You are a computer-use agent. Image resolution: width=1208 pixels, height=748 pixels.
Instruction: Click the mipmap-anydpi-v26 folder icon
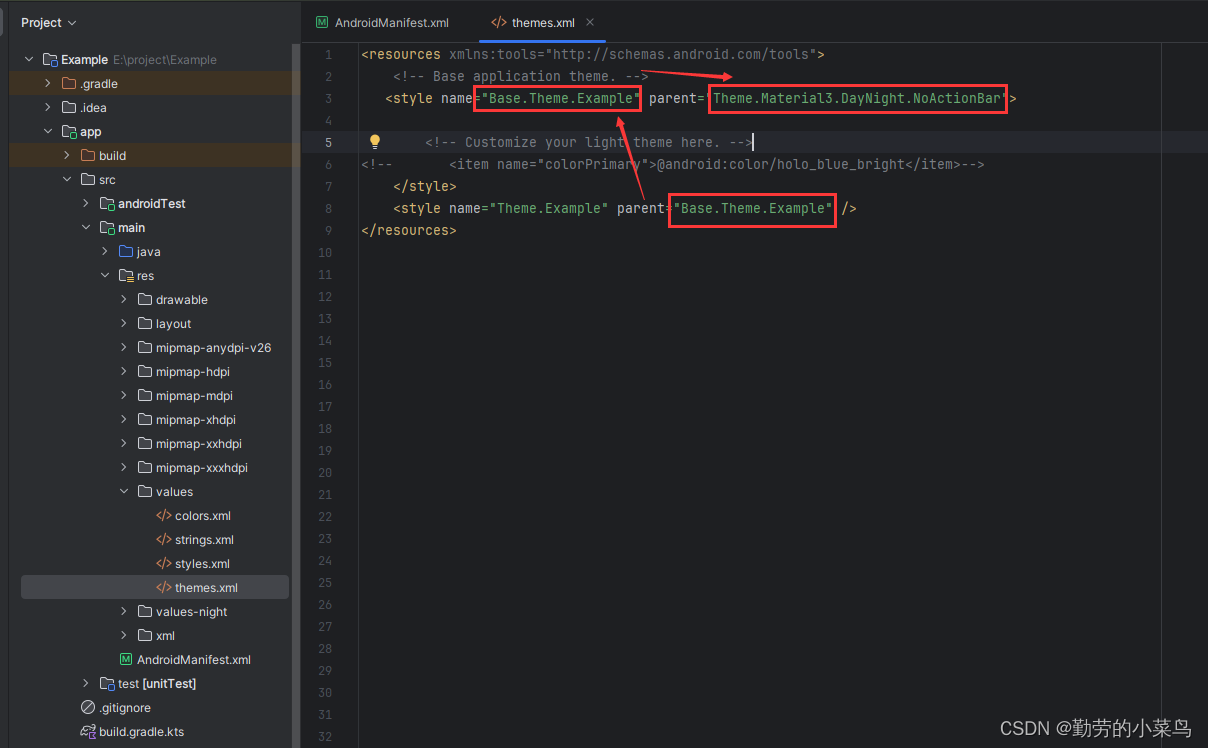[x=146, y=347]
